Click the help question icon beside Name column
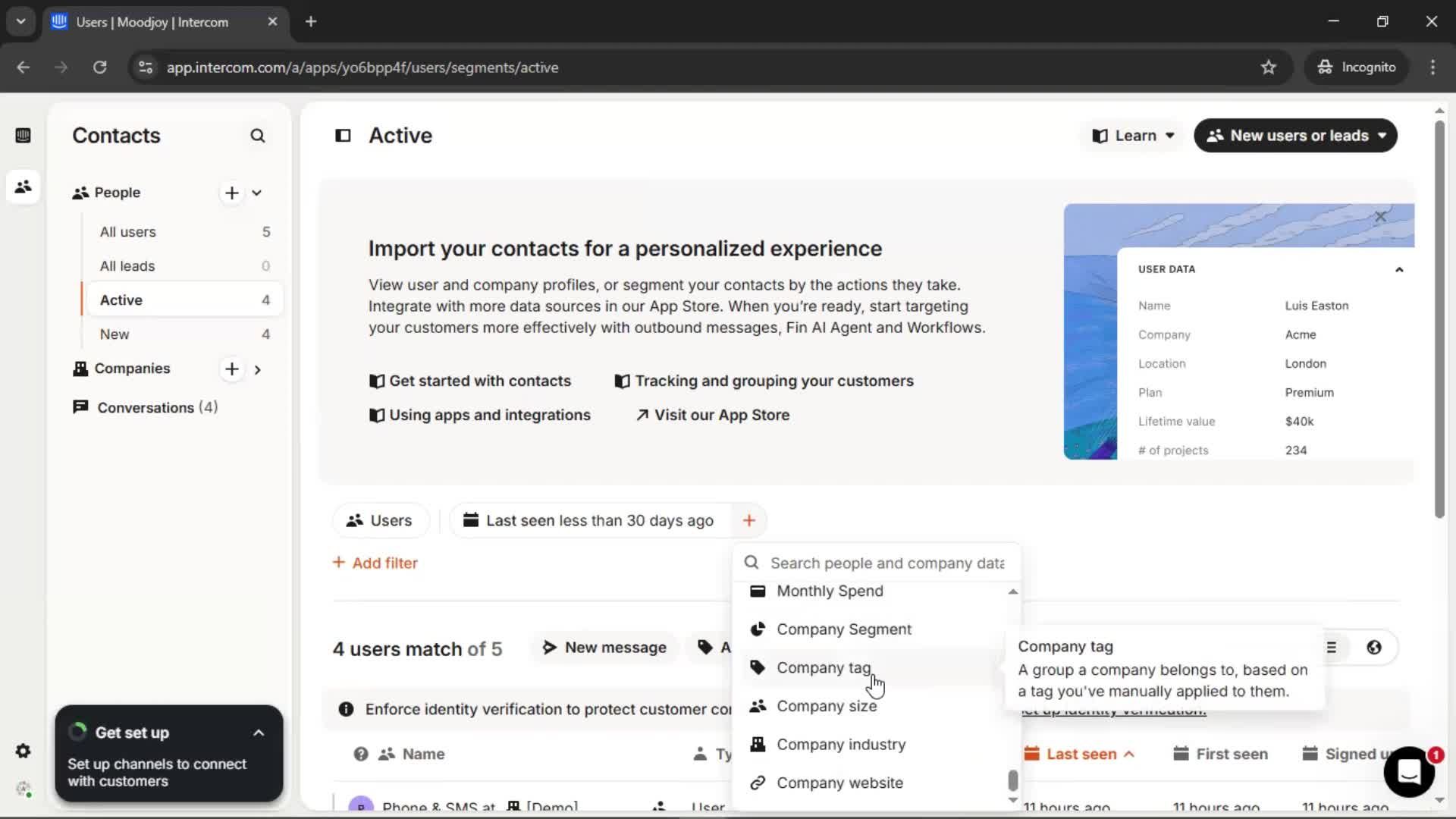The image size is (1456, 819). (361, 755)
